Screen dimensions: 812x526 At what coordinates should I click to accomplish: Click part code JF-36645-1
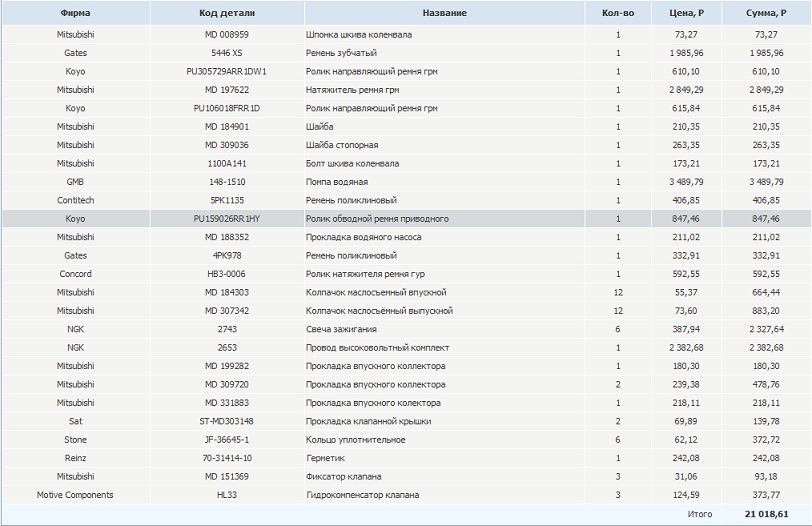pos(226,440)
